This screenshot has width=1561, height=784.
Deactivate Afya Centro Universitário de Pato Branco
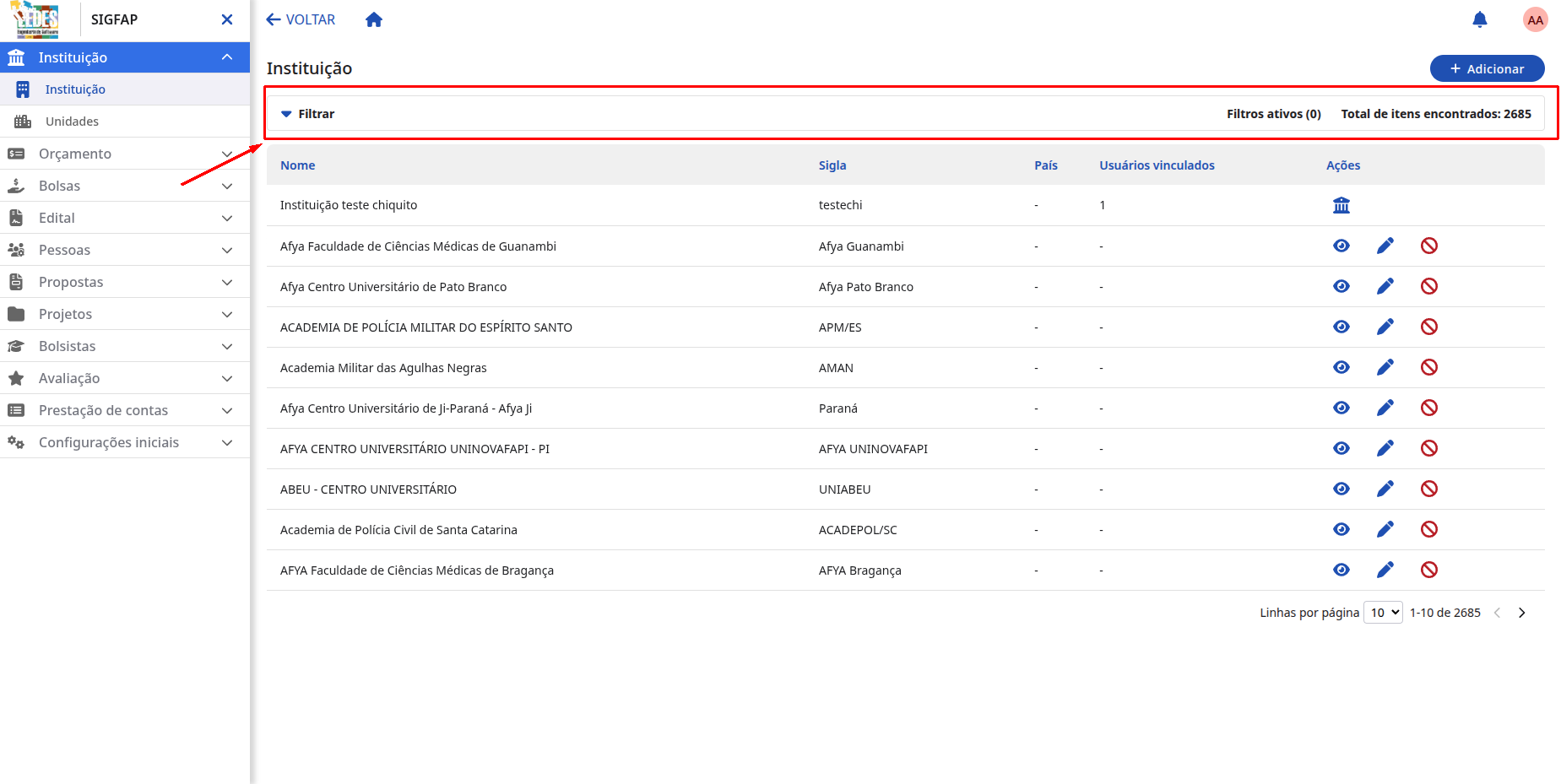pos(1429,286)
